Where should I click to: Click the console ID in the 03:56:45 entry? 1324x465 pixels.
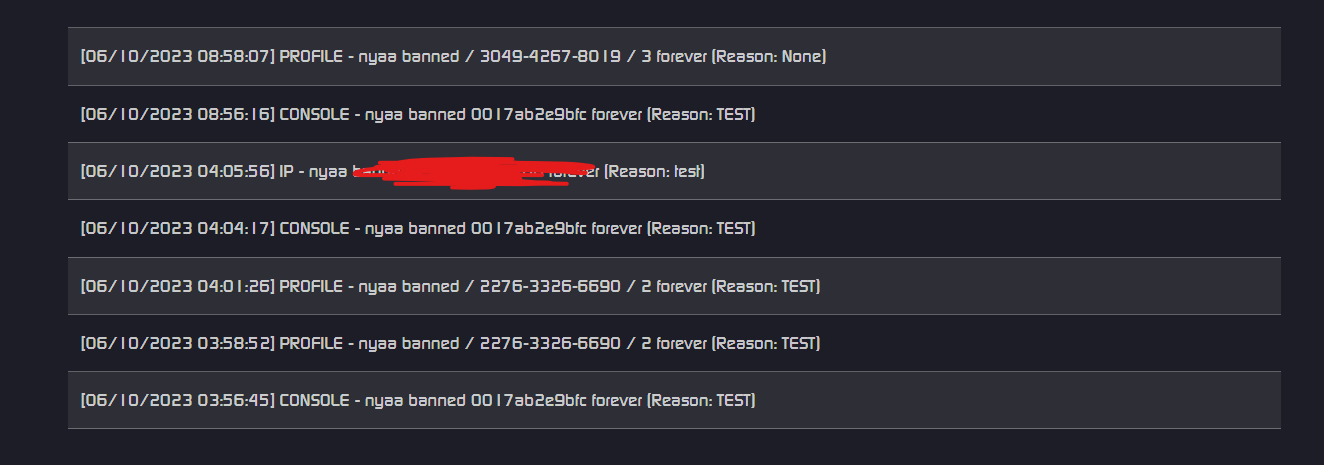pyautogui.click(x=529, y=401)
